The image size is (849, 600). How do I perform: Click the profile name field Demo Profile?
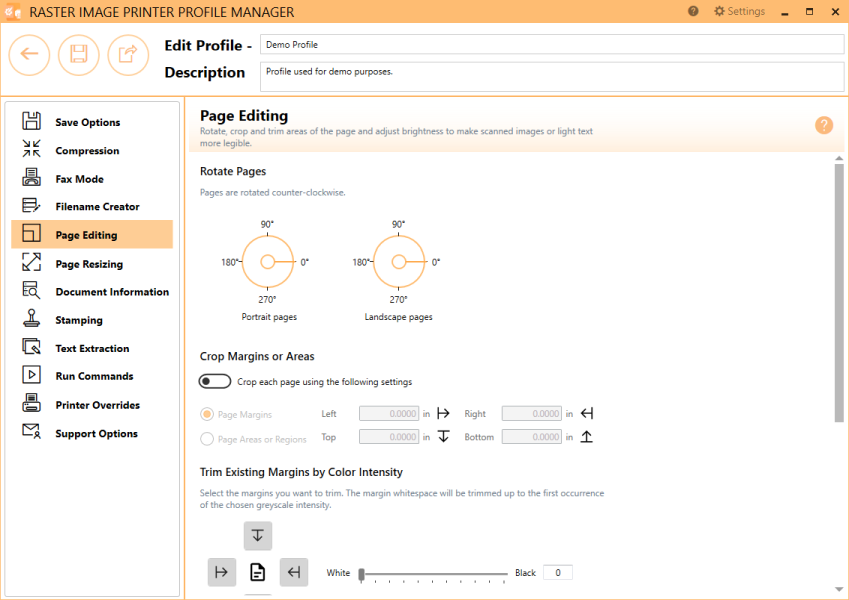coord(552,44)
